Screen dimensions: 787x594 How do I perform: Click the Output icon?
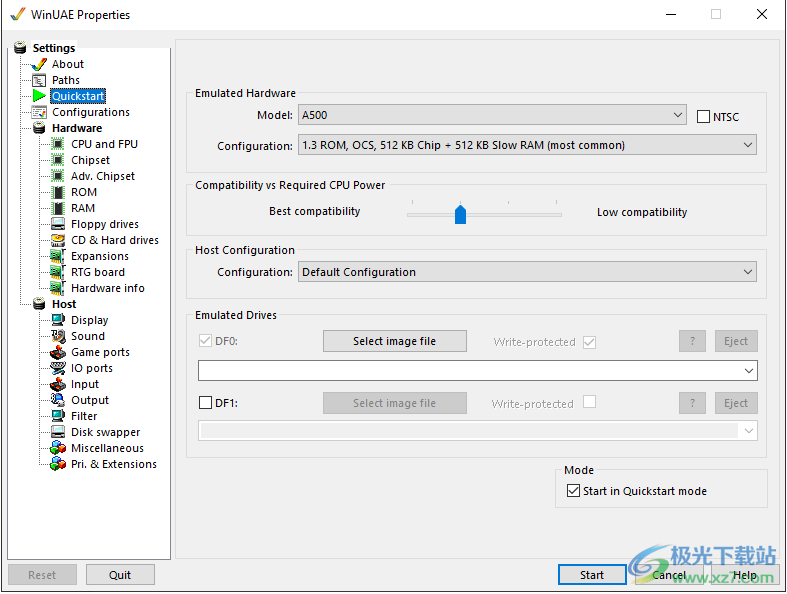pyautogui.click(x=58, y=400)
